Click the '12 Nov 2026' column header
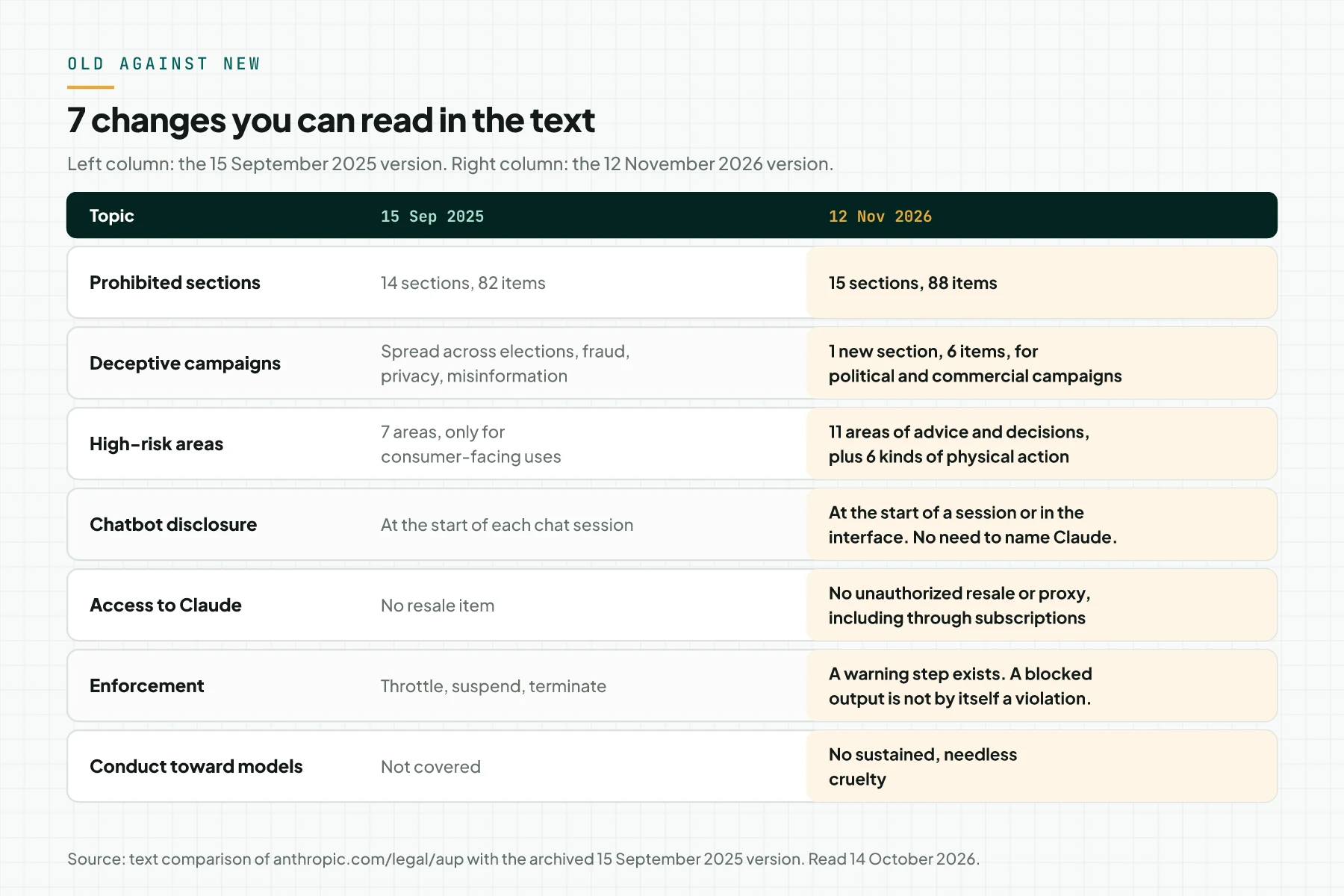The width and height of the screenshot is (1344, 896). 880,217
